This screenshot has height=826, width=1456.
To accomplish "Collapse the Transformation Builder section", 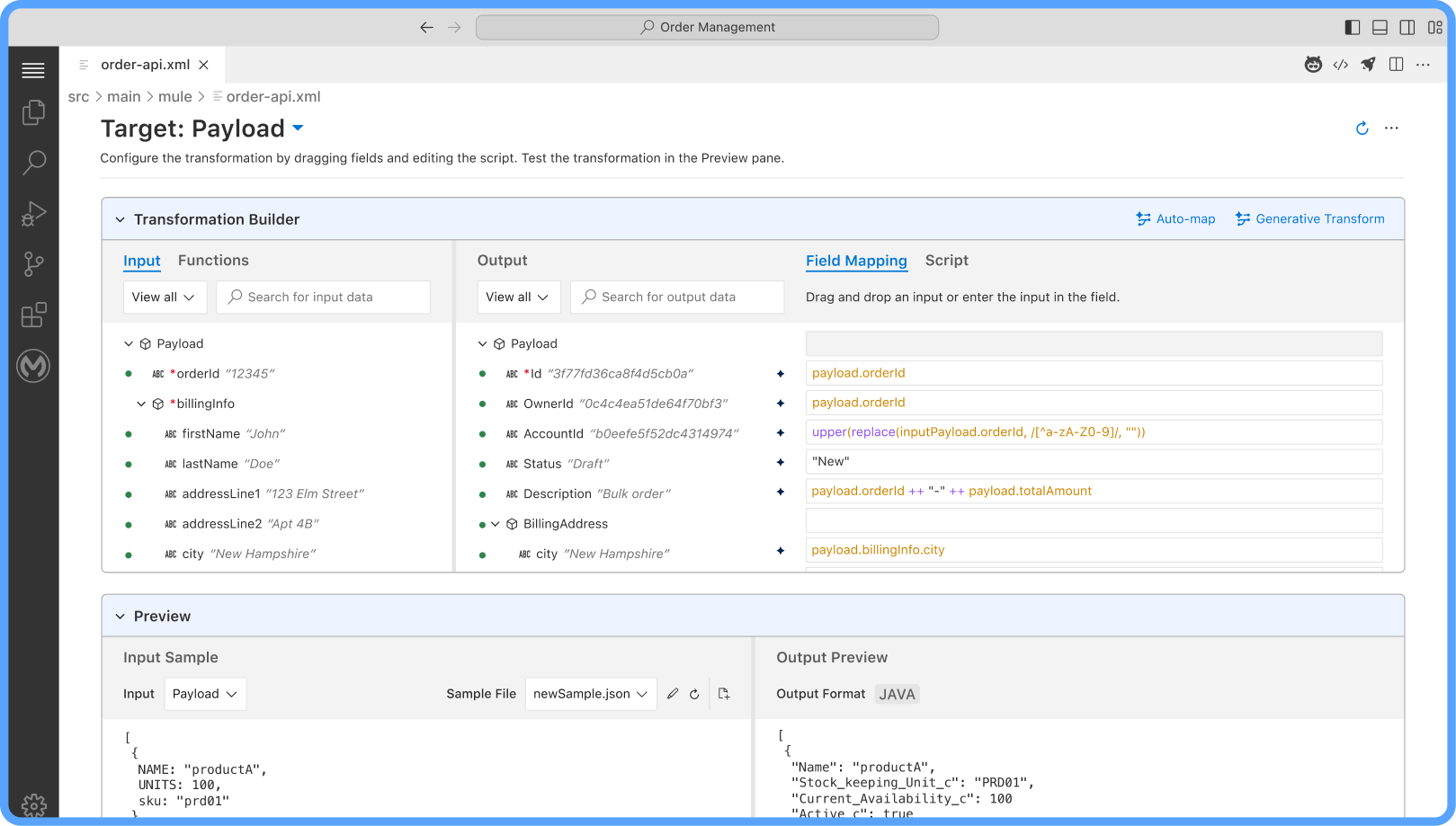I will click(120, 219).
